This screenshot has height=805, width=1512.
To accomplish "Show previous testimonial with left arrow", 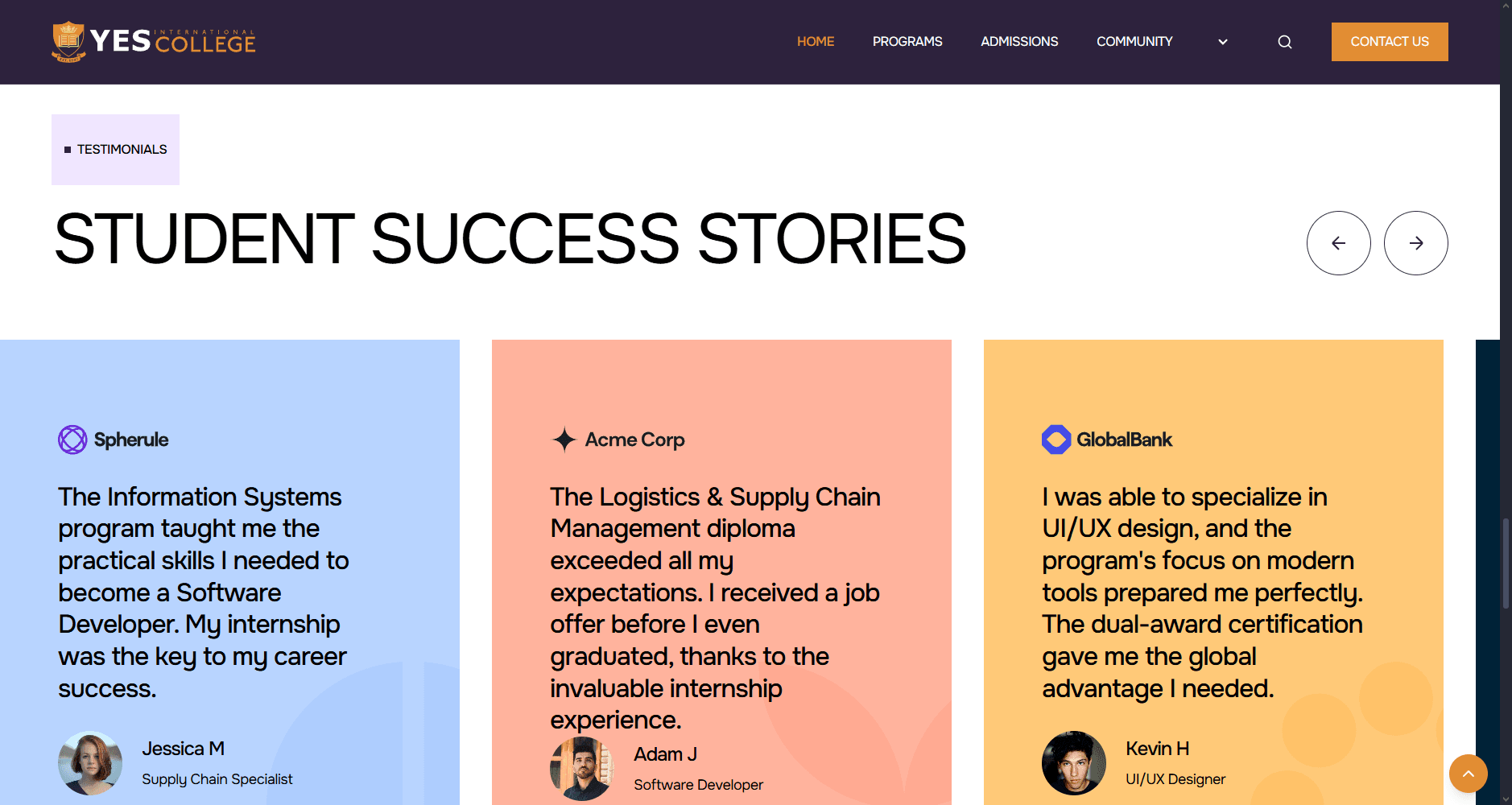I will 1338,243.
